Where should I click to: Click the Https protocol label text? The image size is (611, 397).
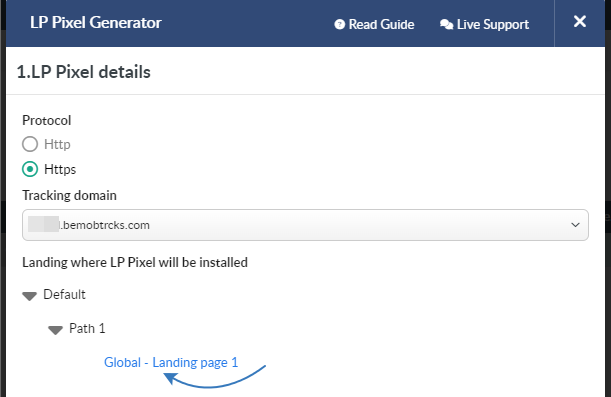(60, 169)
